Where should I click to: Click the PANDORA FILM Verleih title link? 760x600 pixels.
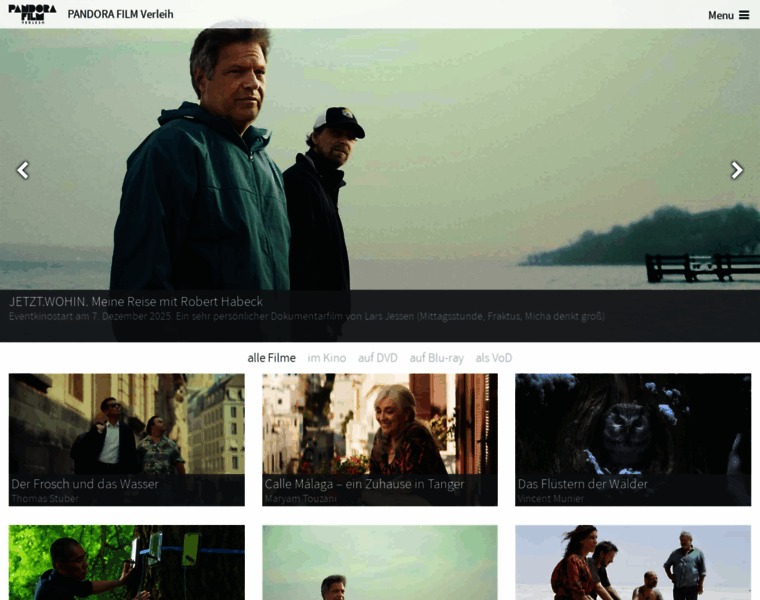(120, 14)
